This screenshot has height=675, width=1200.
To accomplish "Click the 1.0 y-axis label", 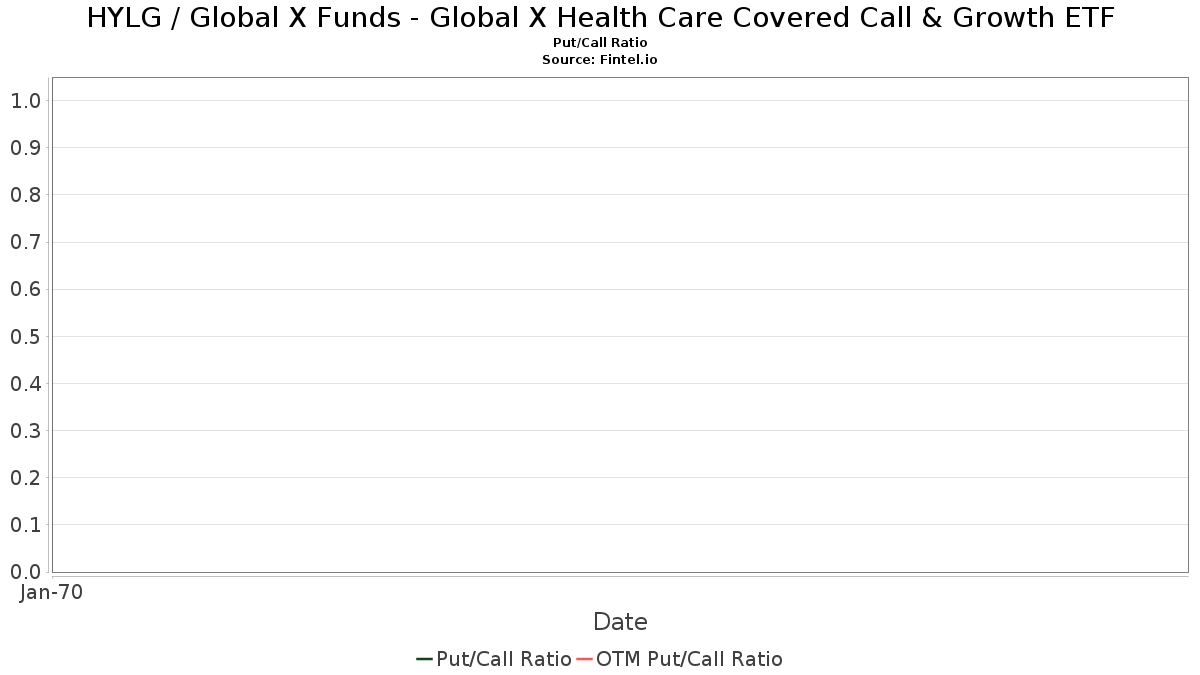I will (x=25, y=101).
